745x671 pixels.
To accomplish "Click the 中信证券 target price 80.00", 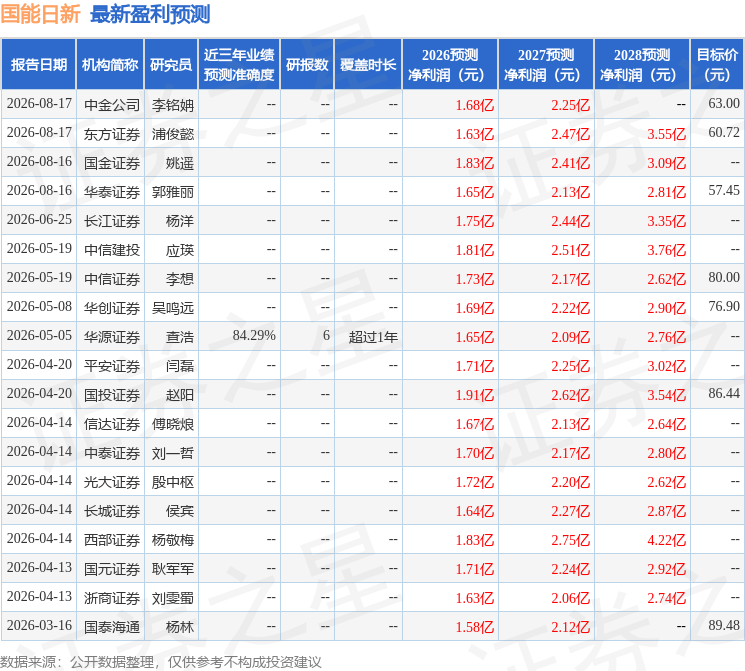I will [724, 278].
